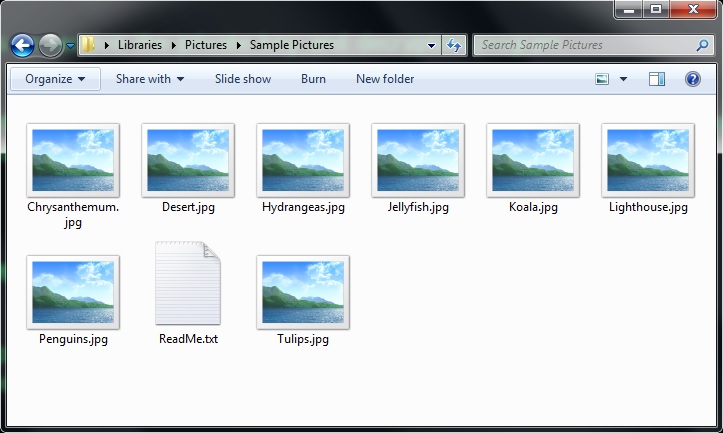
Task: Close the Sample Pictures window
Action: [693, 9]
